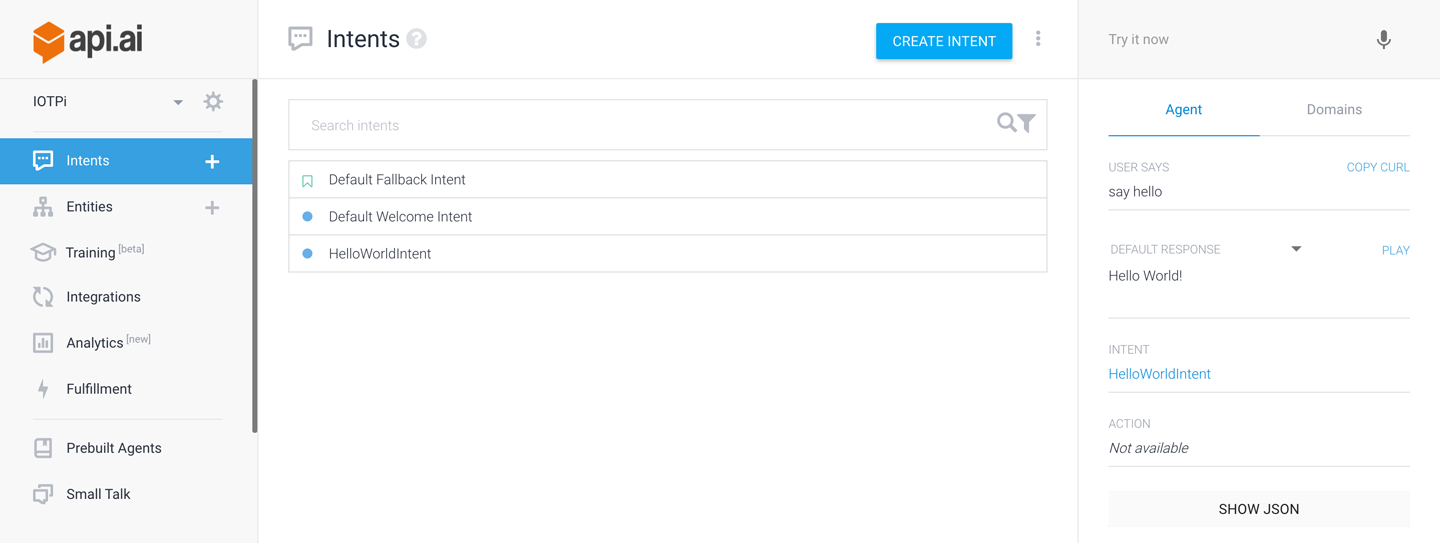1440x543 pixels.
Task: Click the api.ai logo
Action: (86, 41)
